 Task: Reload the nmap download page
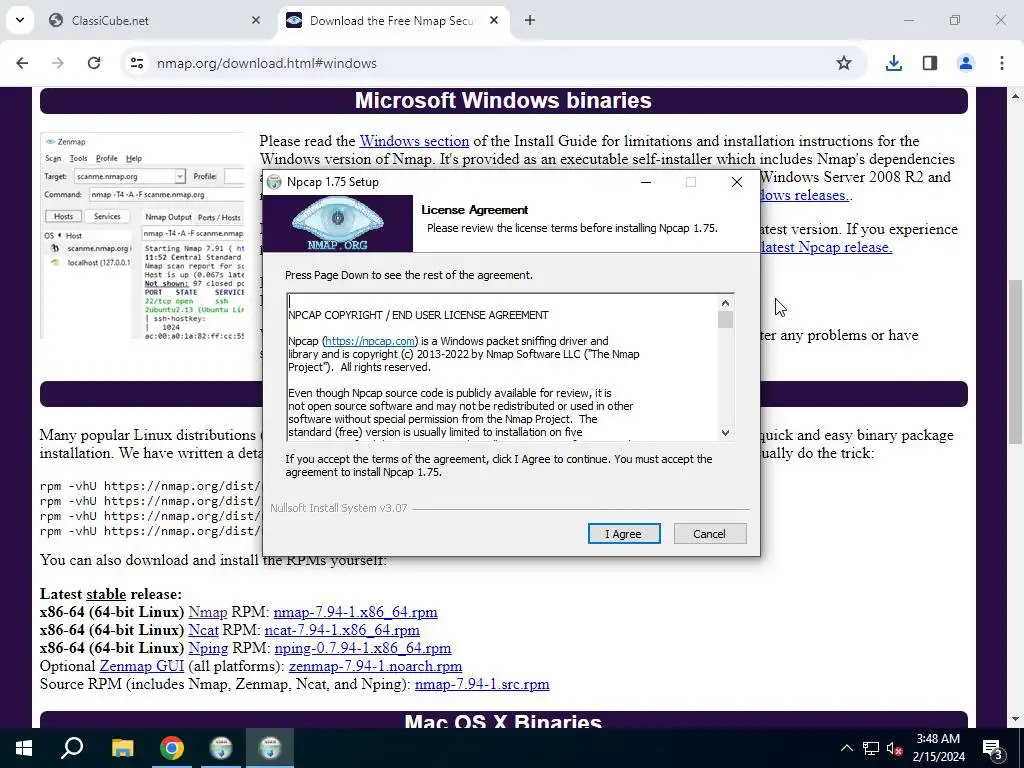point(94,63)
